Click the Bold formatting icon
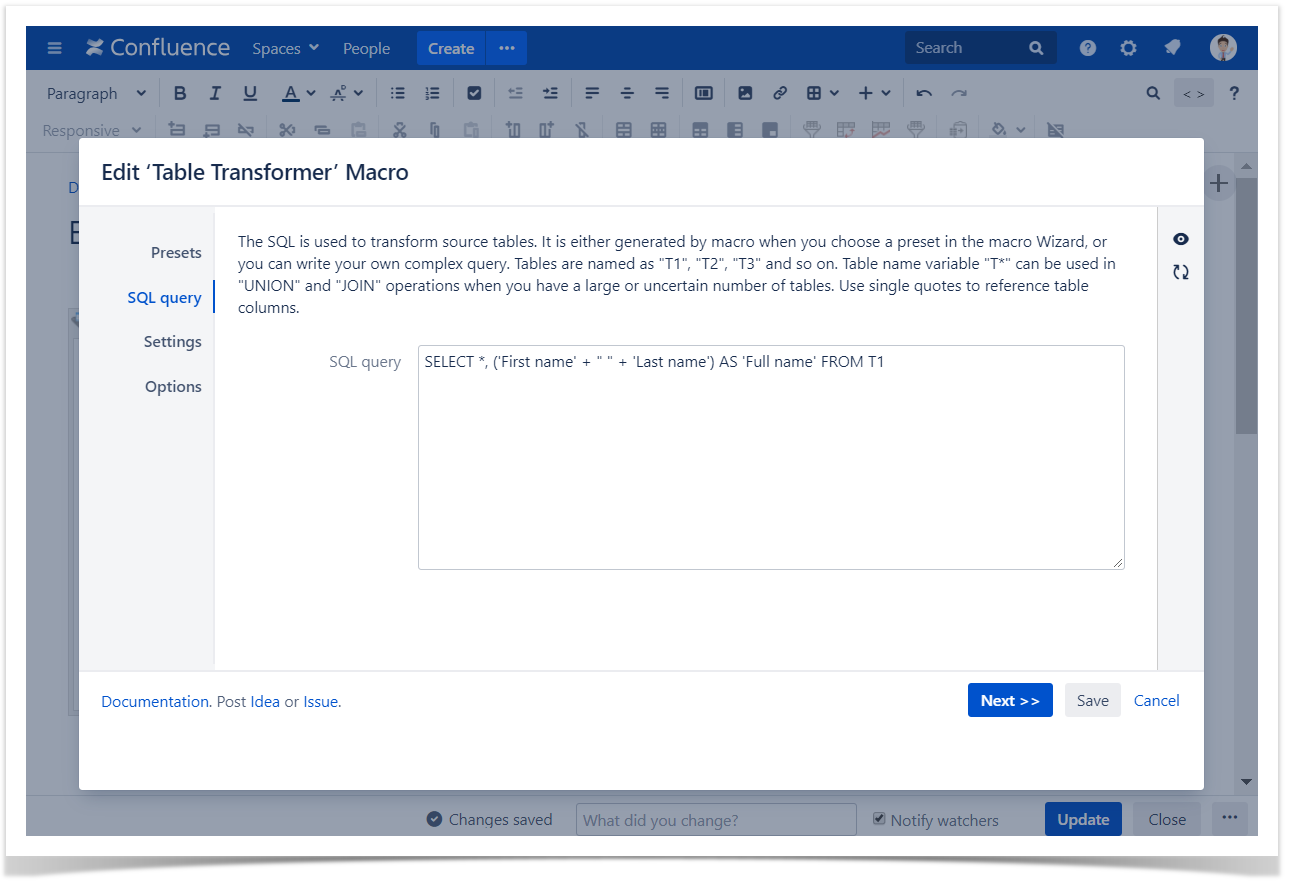Image resolution: width=1292 pixels, height=885 pixels. 180,93
